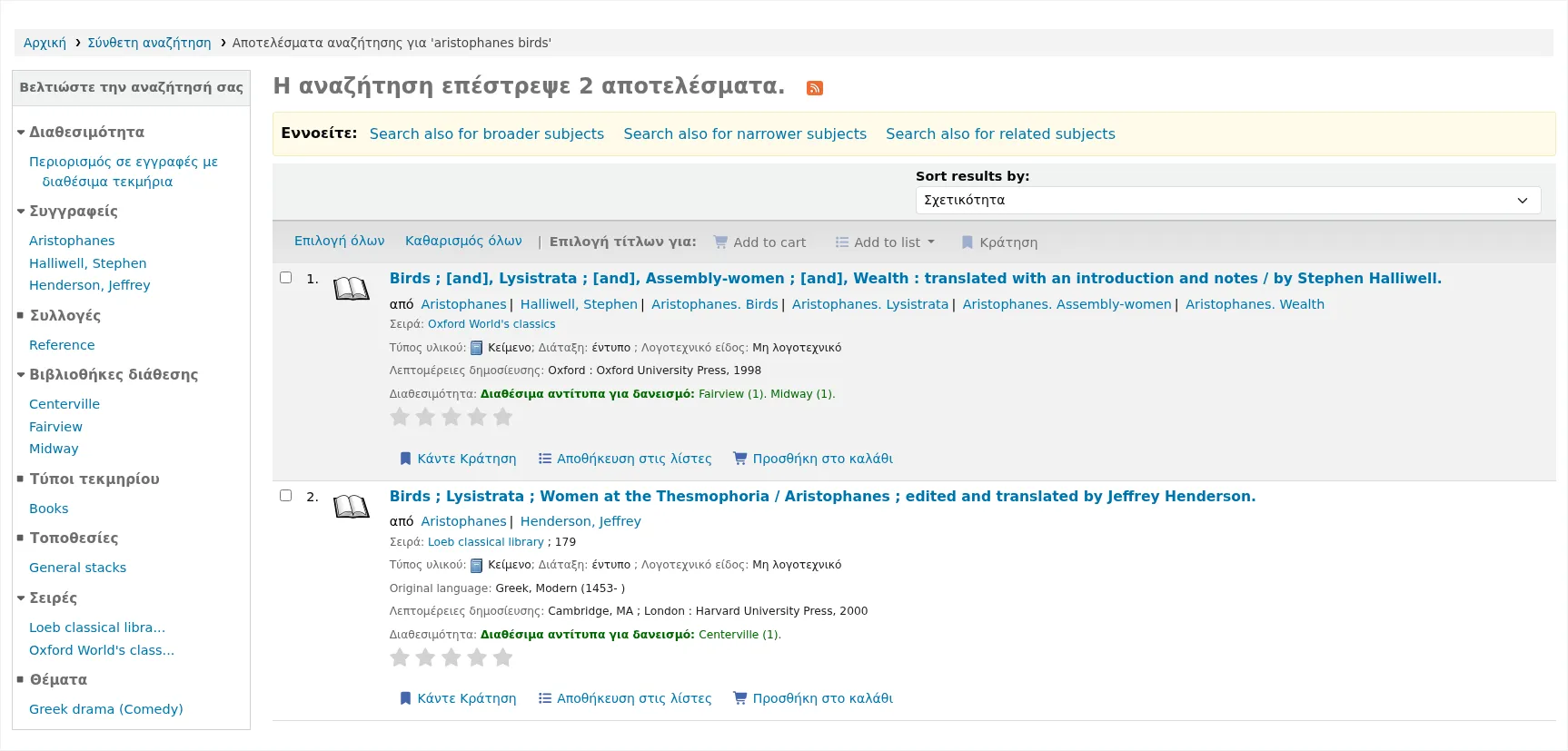Click the Κράτηση toolbar bookmark button
This screenshot has width=1568, height=751.
(999, 242)
